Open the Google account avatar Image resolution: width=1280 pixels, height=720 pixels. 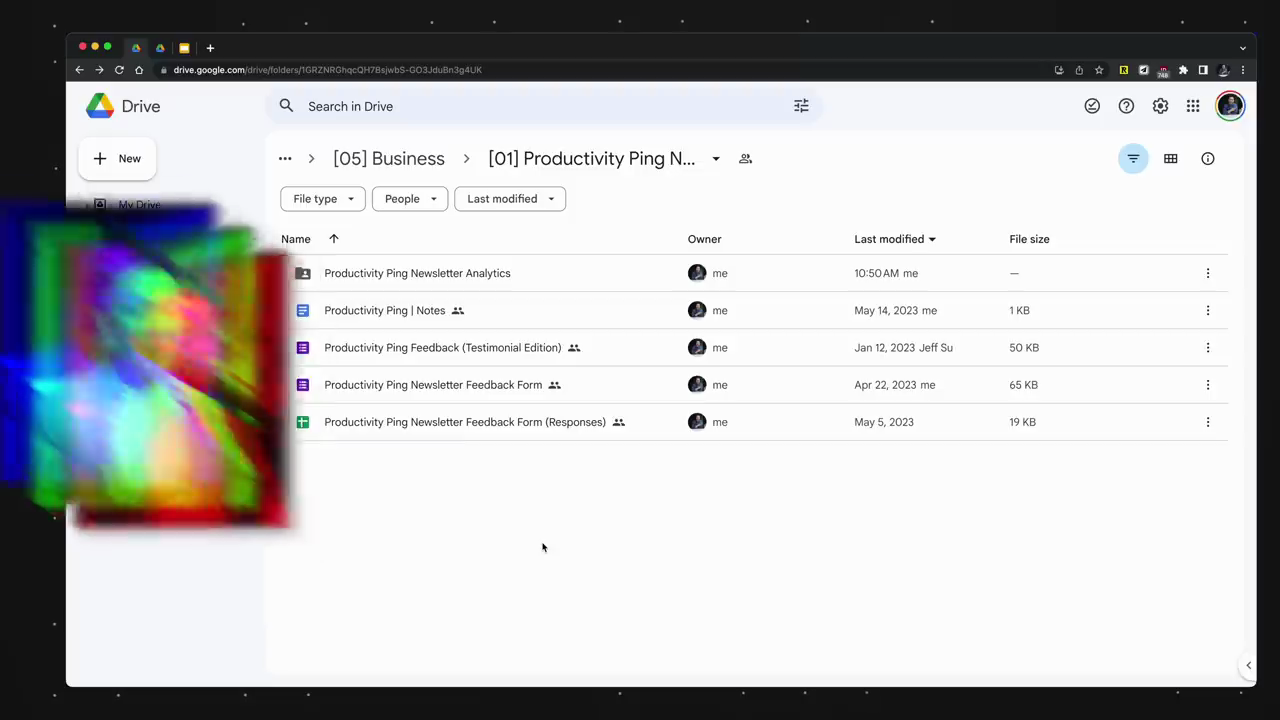click(x=1230, y=106)
